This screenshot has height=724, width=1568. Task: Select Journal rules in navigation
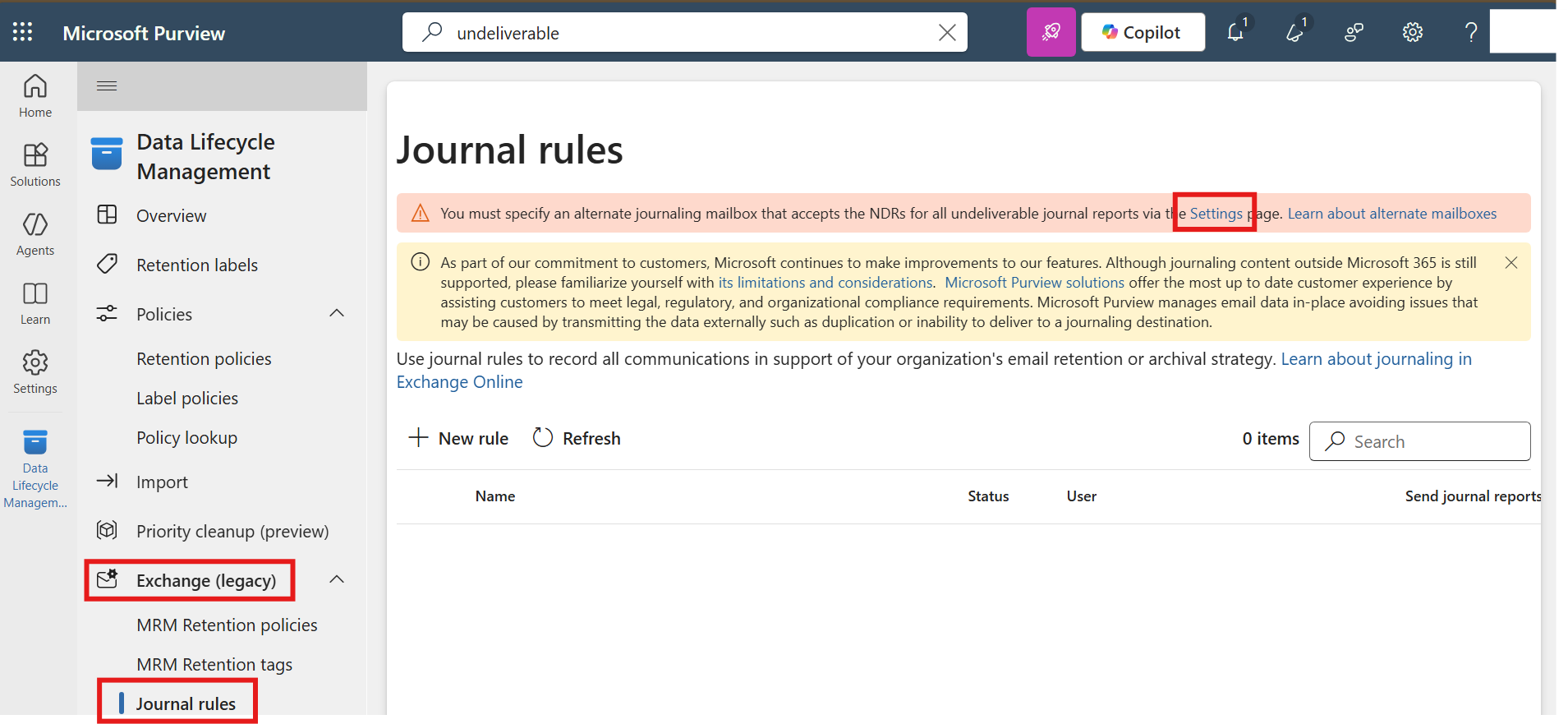[x=186, y=704]
